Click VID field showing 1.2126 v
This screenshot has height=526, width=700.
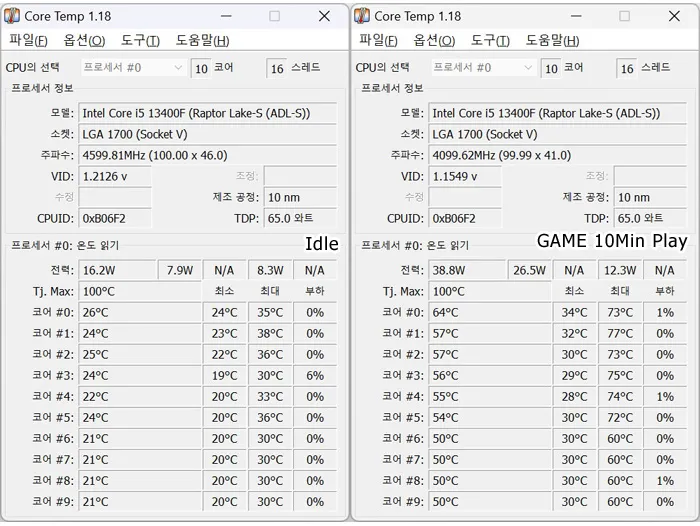pos(115,176)
